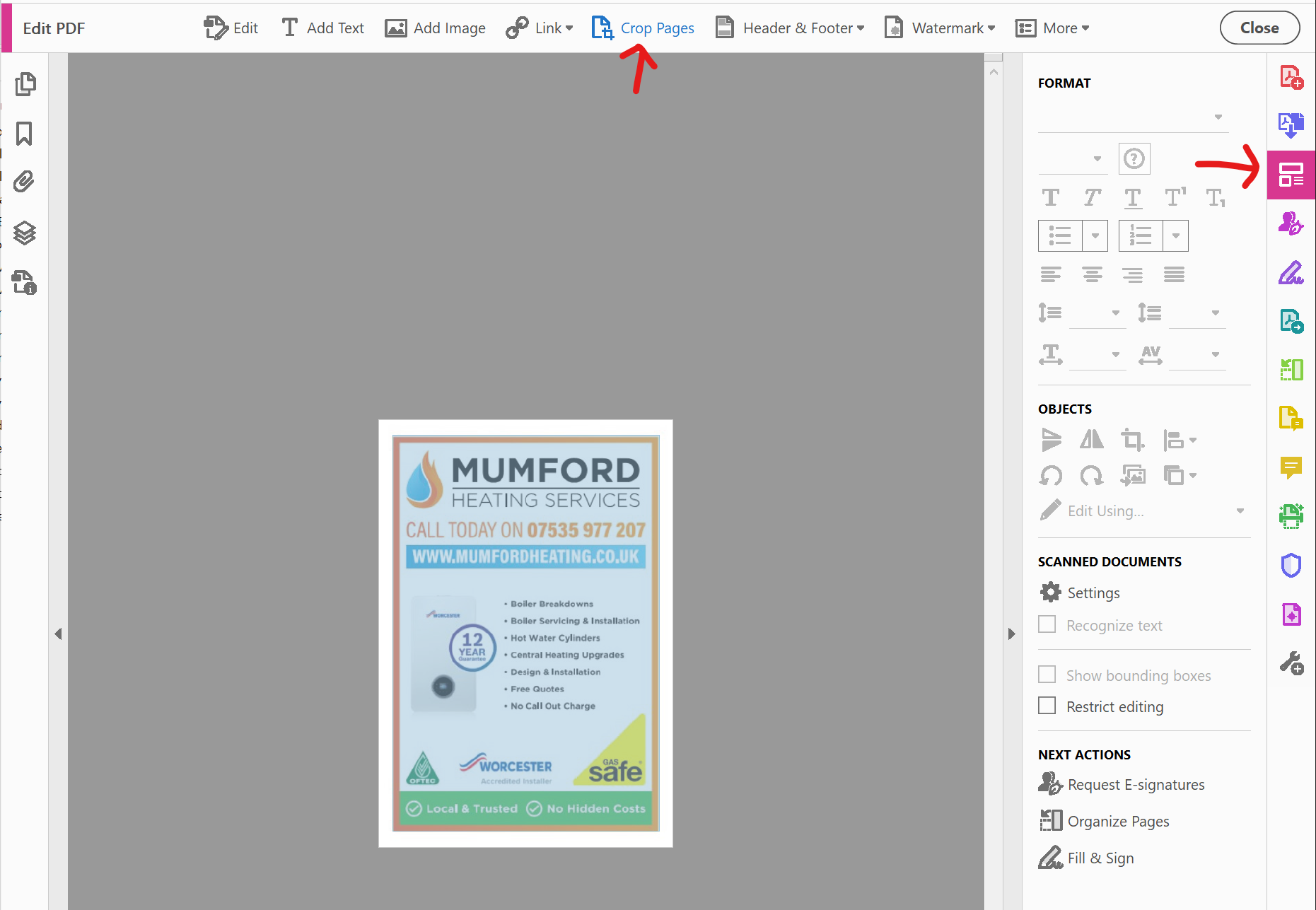The height and width of the screenshot is (910, 1316).
Task: Click the font help question mark icon
Action: 1134,158
